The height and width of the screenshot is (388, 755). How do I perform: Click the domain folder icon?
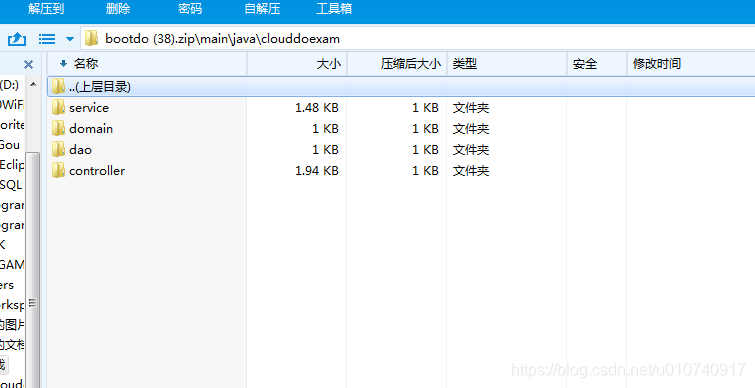(58, 128)
